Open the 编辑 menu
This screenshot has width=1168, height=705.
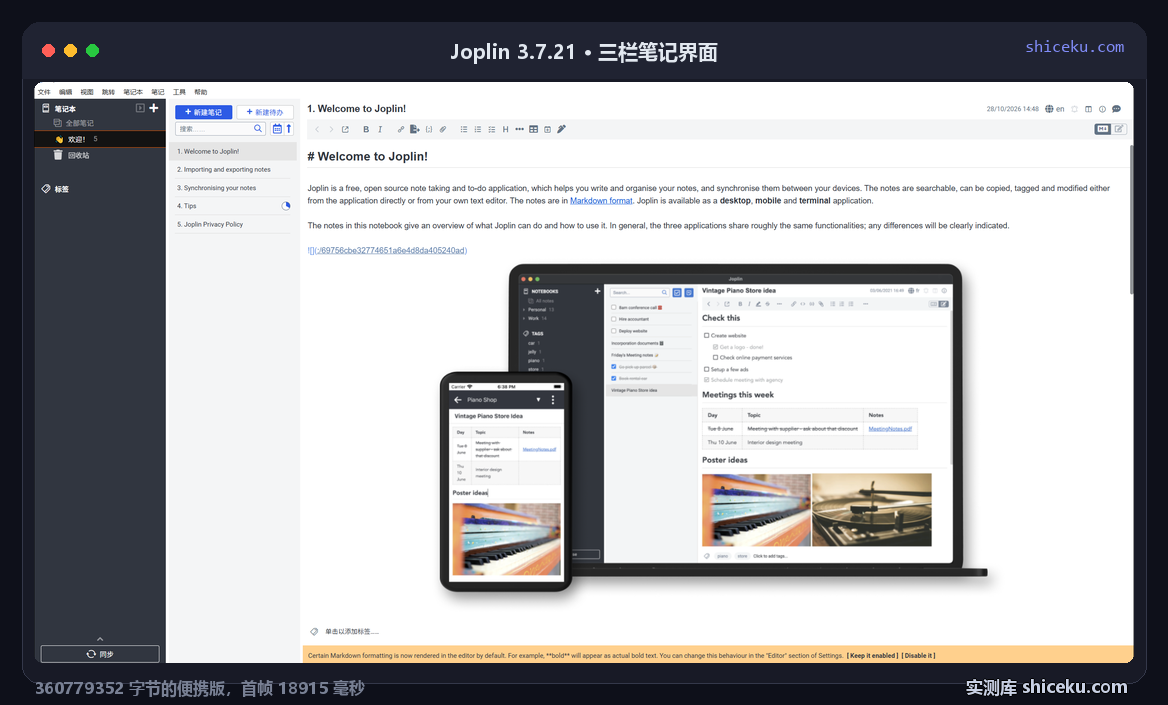(x=66, y=92)
